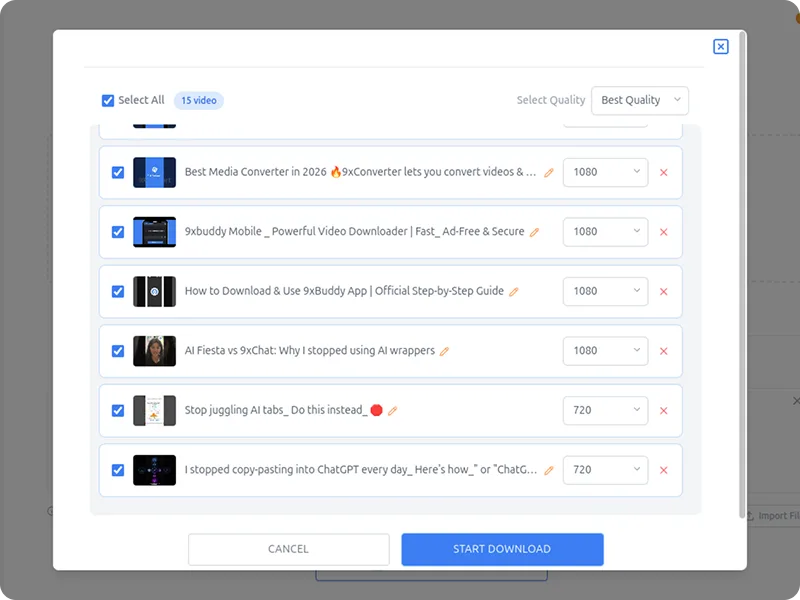800x600 pixels.
Task: Open the 1080 quality dropdown for 9xbuddy Mobile
Action: (x=605, y=232)
